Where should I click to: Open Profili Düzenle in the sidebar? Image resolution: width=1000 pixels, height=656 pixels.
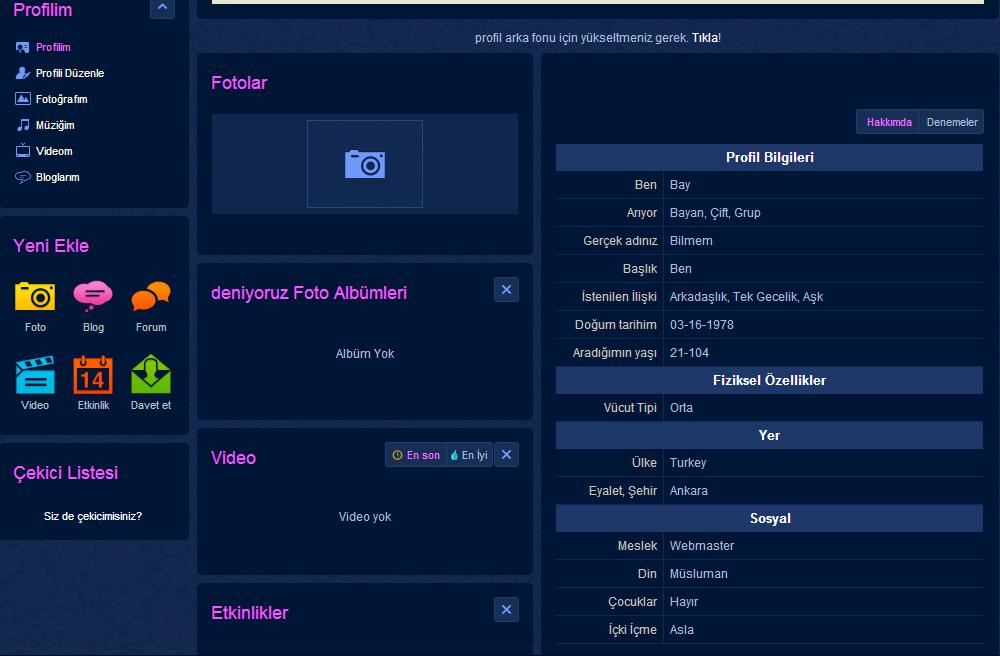pyautogui.click(x=69, y=73)
